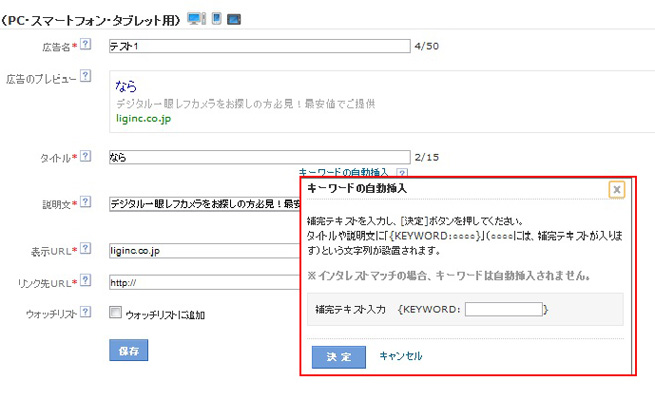This screenshot has width=655, height=400.
Task: Open help icon beside 広告名
Action: click(85, 45)
